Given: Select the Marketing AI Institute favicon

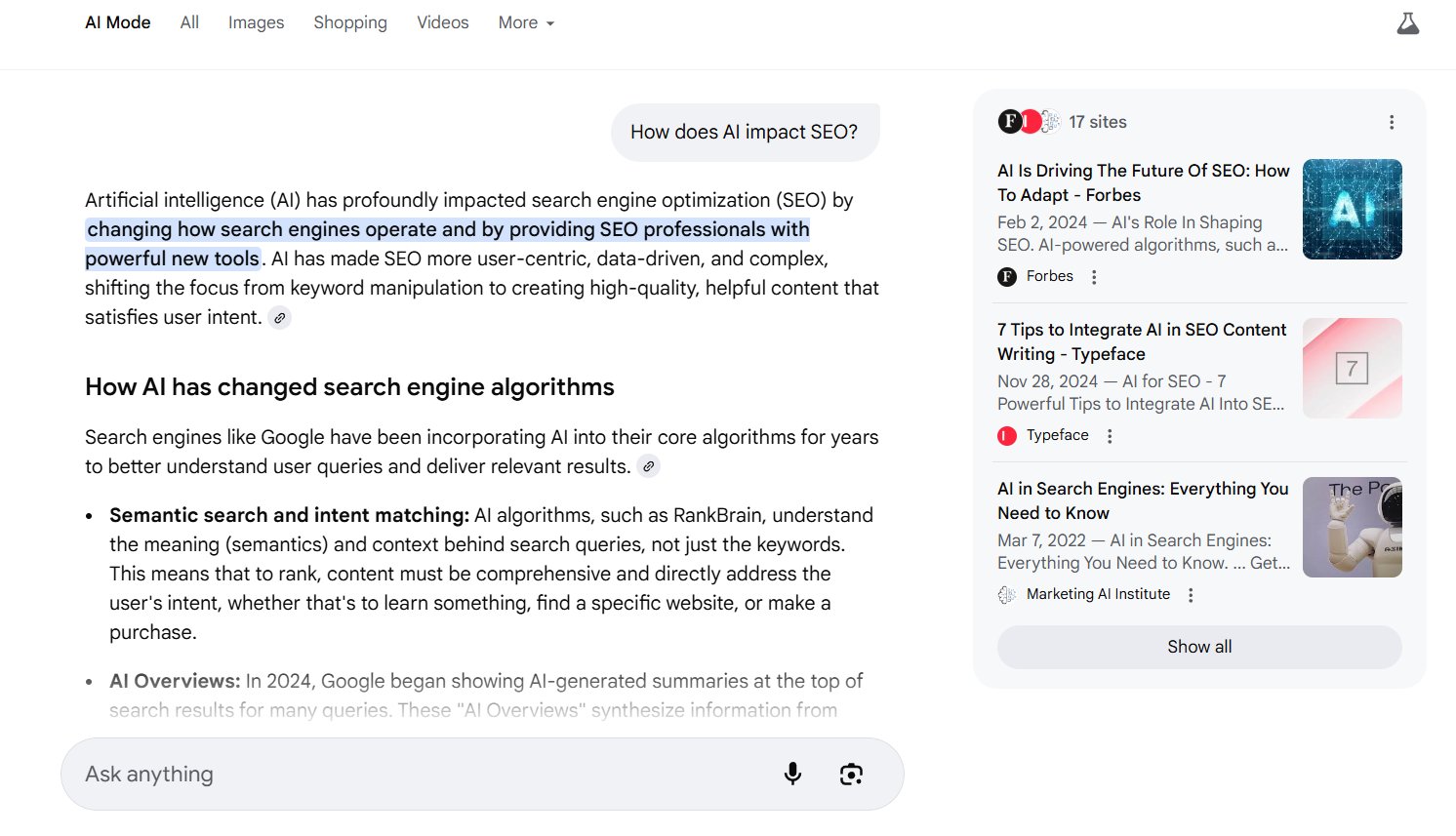Looking at the screenshot, I should tap(1007, 593).
